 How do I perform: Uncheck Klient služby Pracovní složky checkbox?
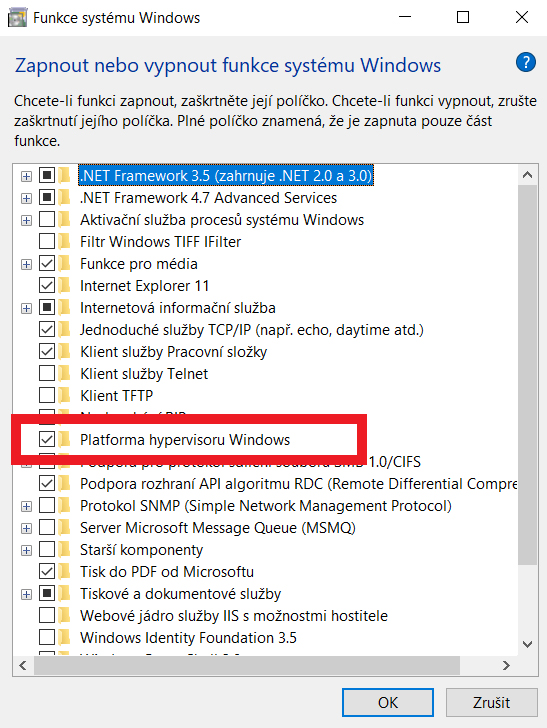(47, 351)
